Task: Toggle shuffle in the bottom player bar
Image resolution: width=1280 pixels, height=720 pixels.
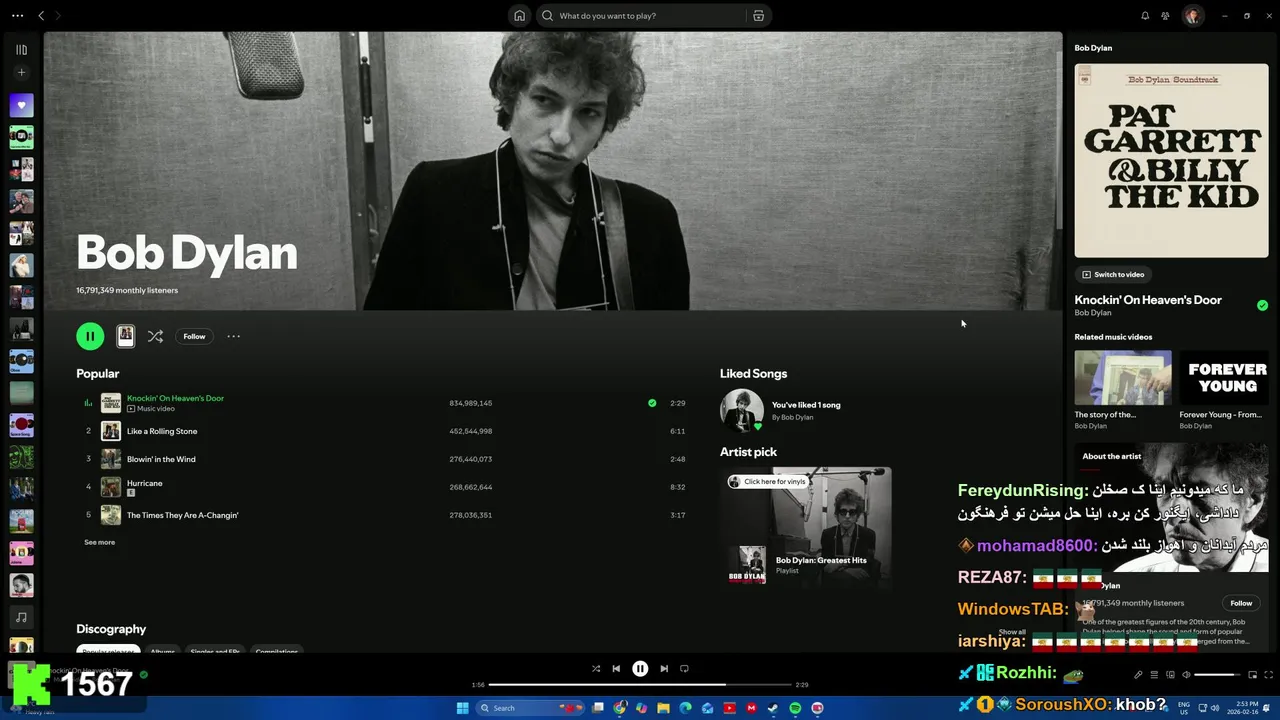Action: coord(596,668)
